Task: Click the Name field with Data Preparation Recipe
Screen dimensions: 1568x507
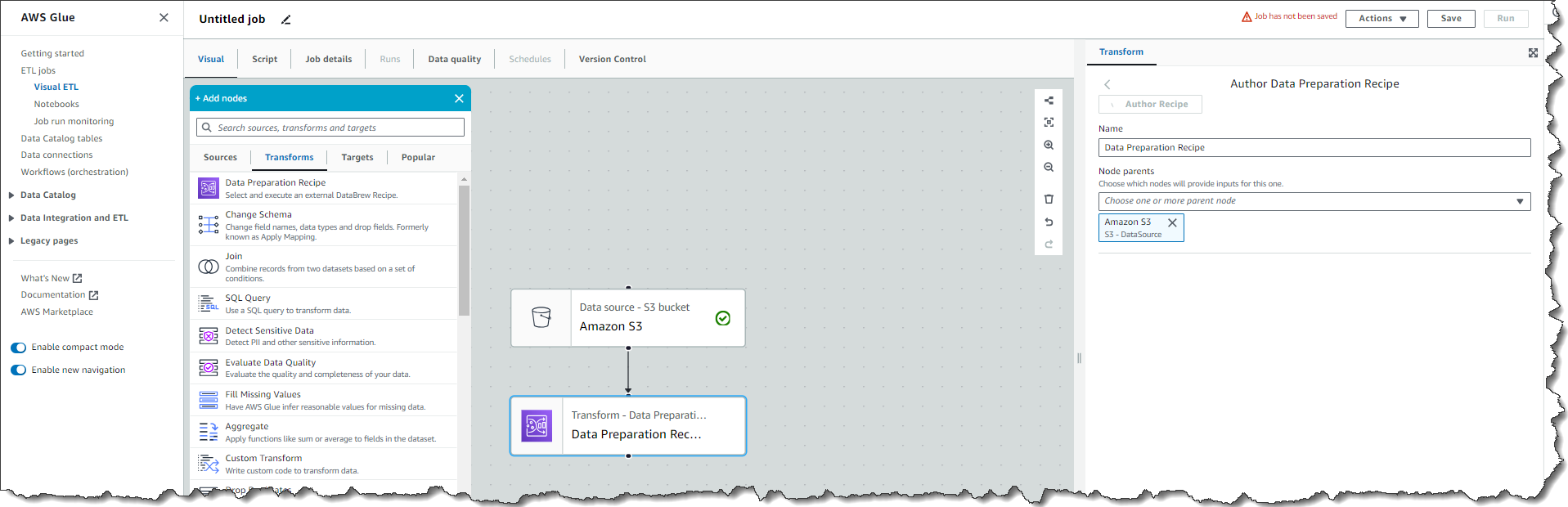Action: pos(1314,147)
